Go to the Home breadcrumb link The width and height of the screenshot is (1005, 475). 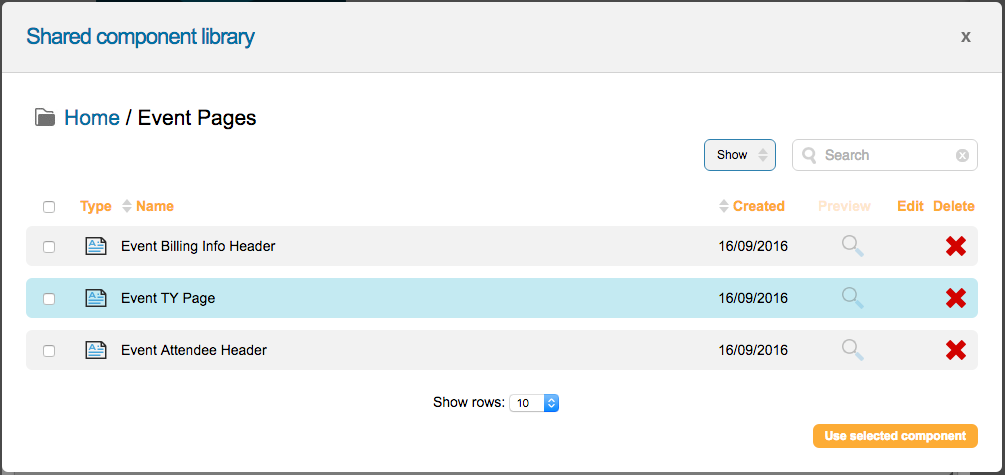pos(92,118)
